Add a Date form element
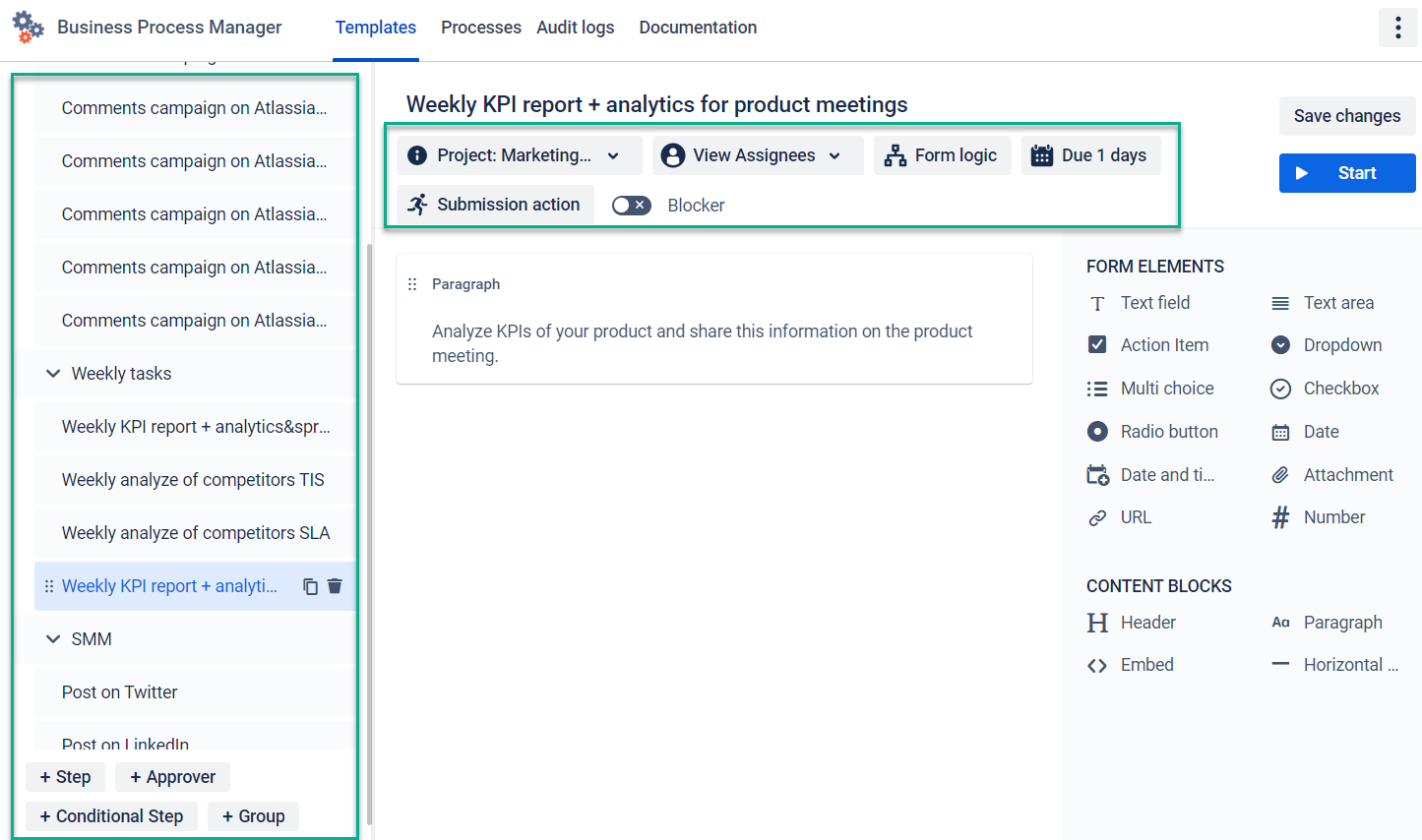 (x=1305, y=432)
